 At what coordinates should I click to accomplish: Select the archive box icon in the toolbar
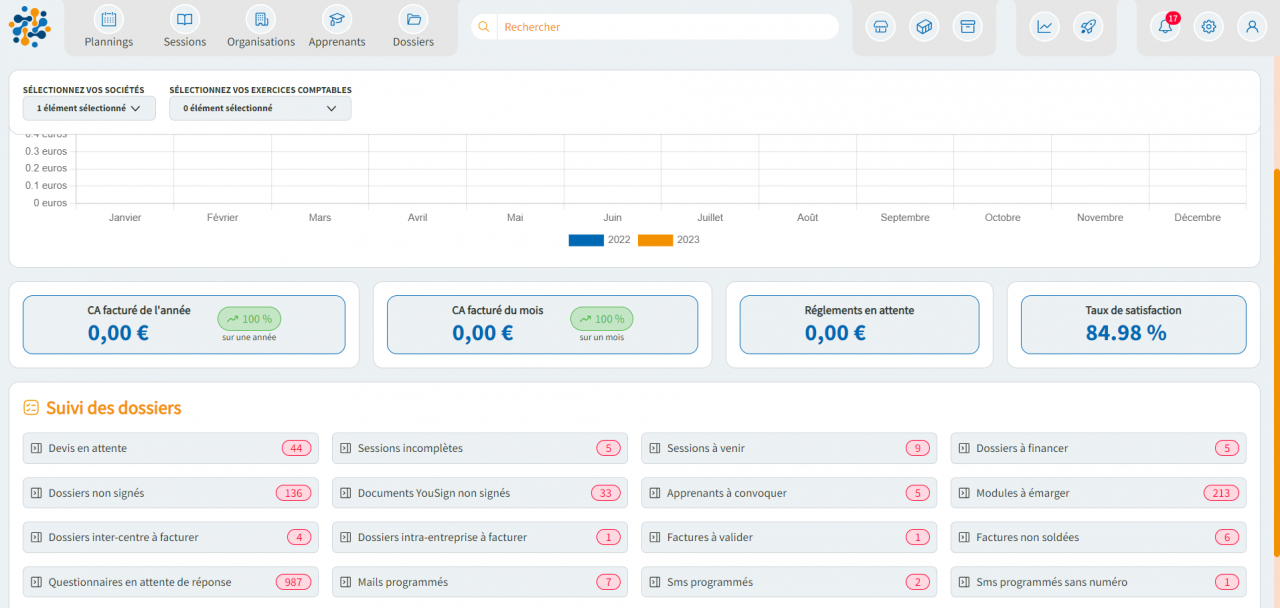coord(967,27)
